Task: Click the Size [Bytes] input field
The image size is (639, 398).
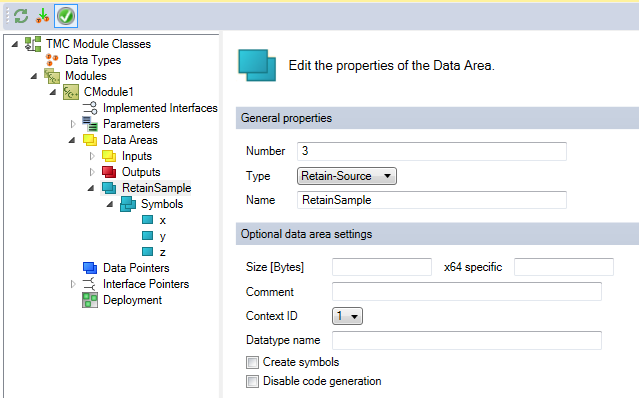Action: pyautogui.click(x=381, y=267)
